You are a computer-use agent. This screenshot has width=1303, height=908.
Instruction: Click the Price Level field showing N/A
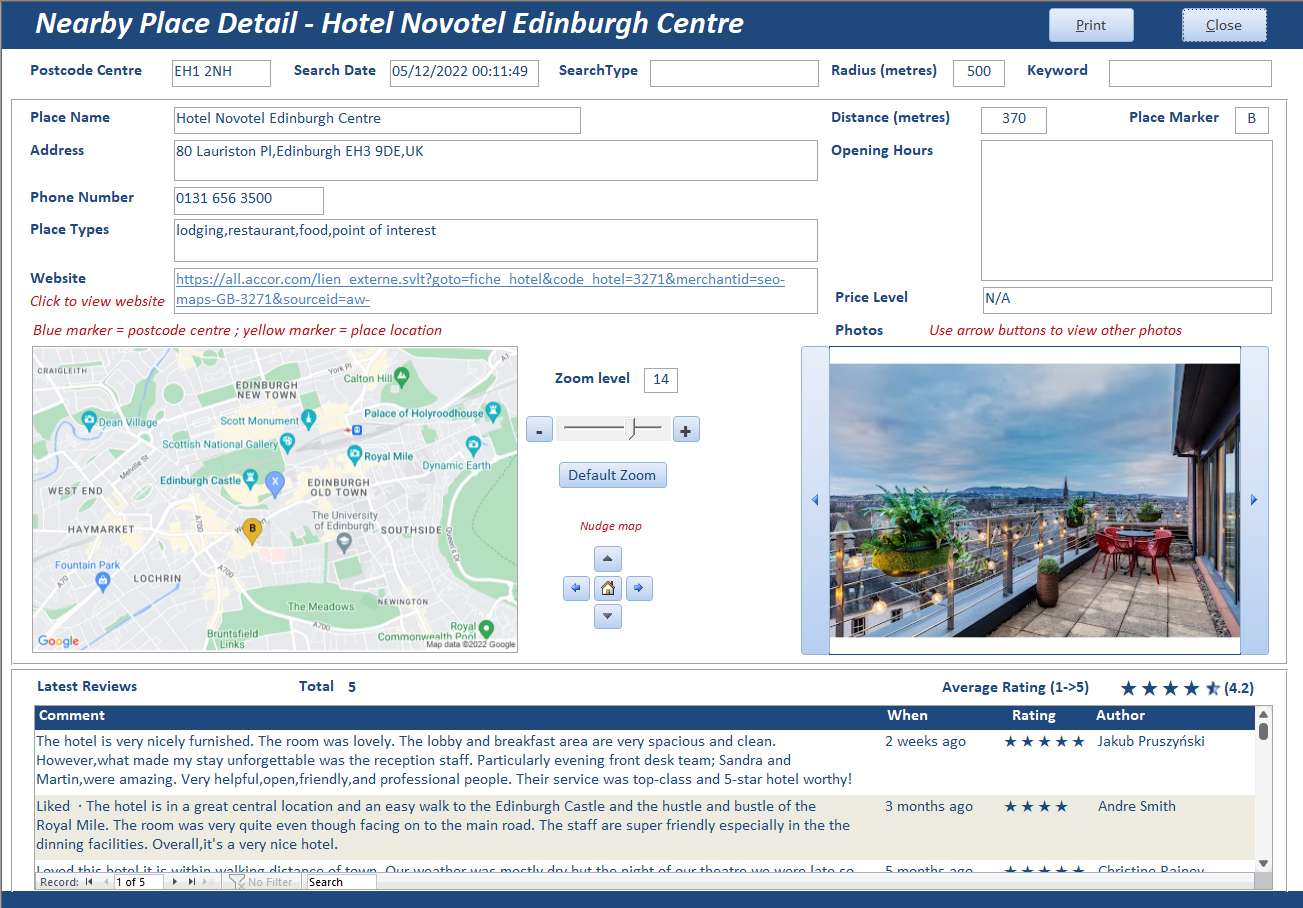pos(1127,300)
